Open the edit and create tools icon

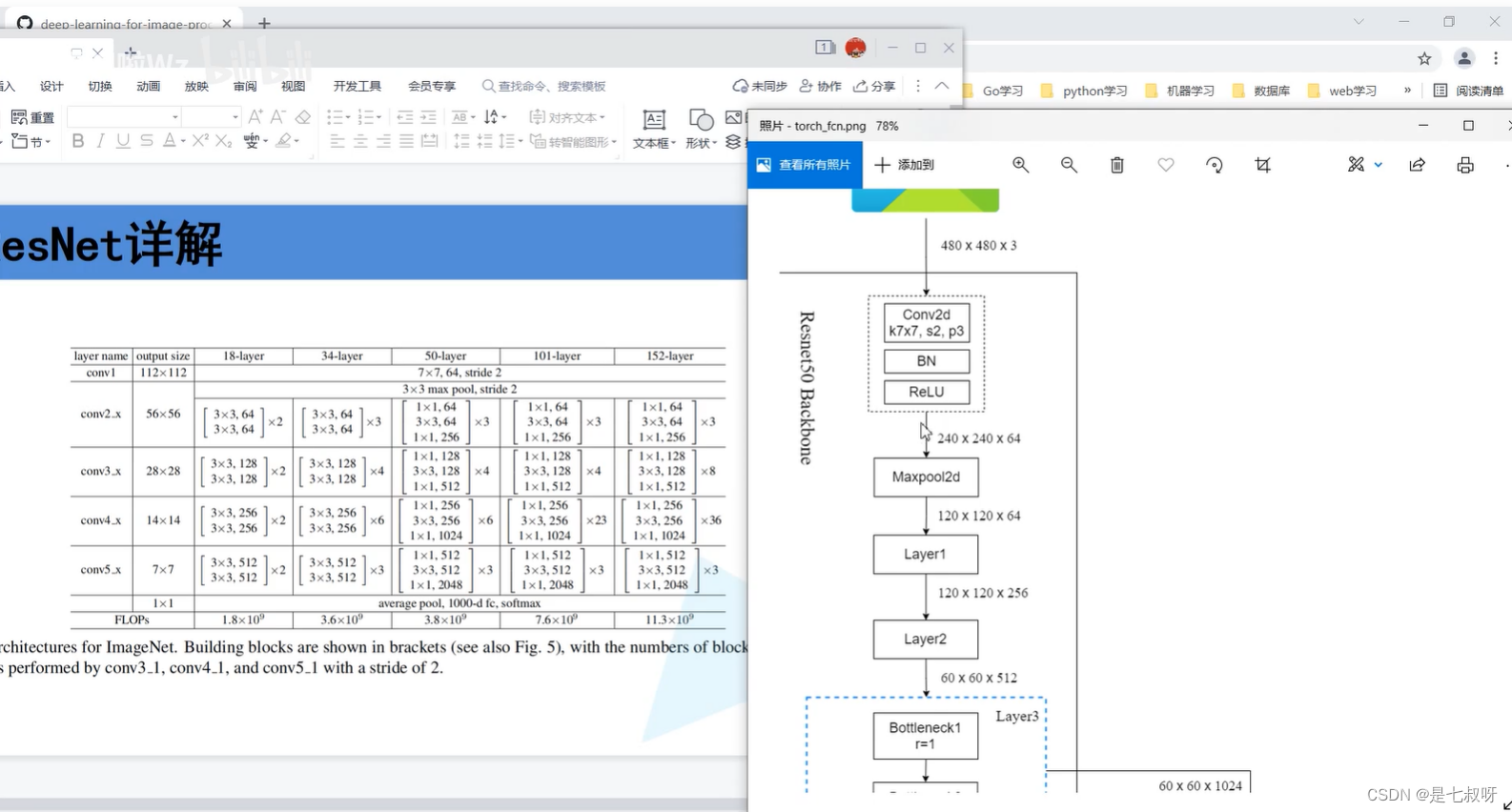coord(1356,165)
